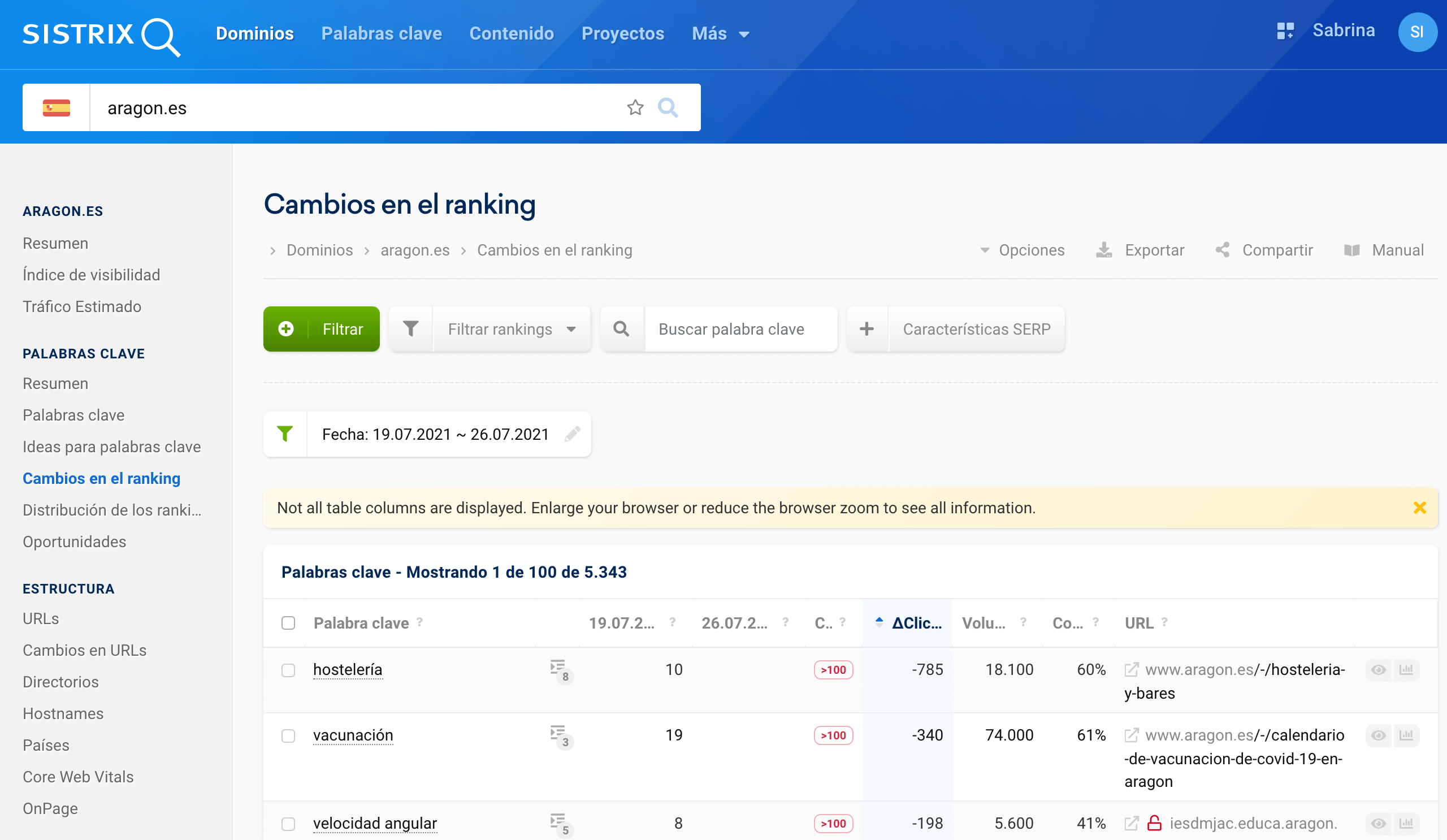Open the Más dropdown menu
This screenshot has width=1447, height=840.
point(720,34)
